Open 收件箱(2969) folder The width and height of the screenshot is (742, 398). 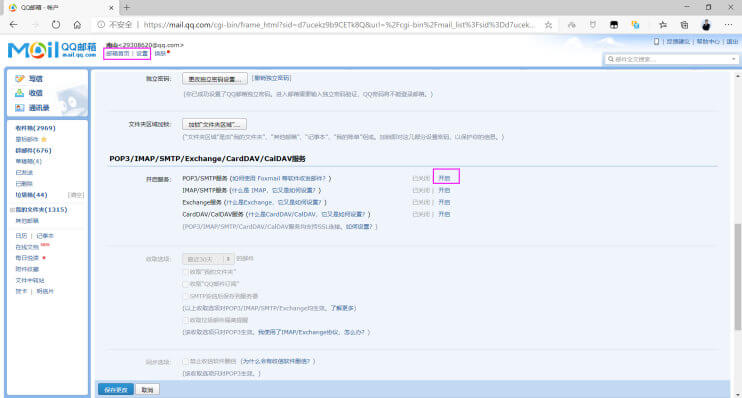pyautogui.click(x=35, y=128)
